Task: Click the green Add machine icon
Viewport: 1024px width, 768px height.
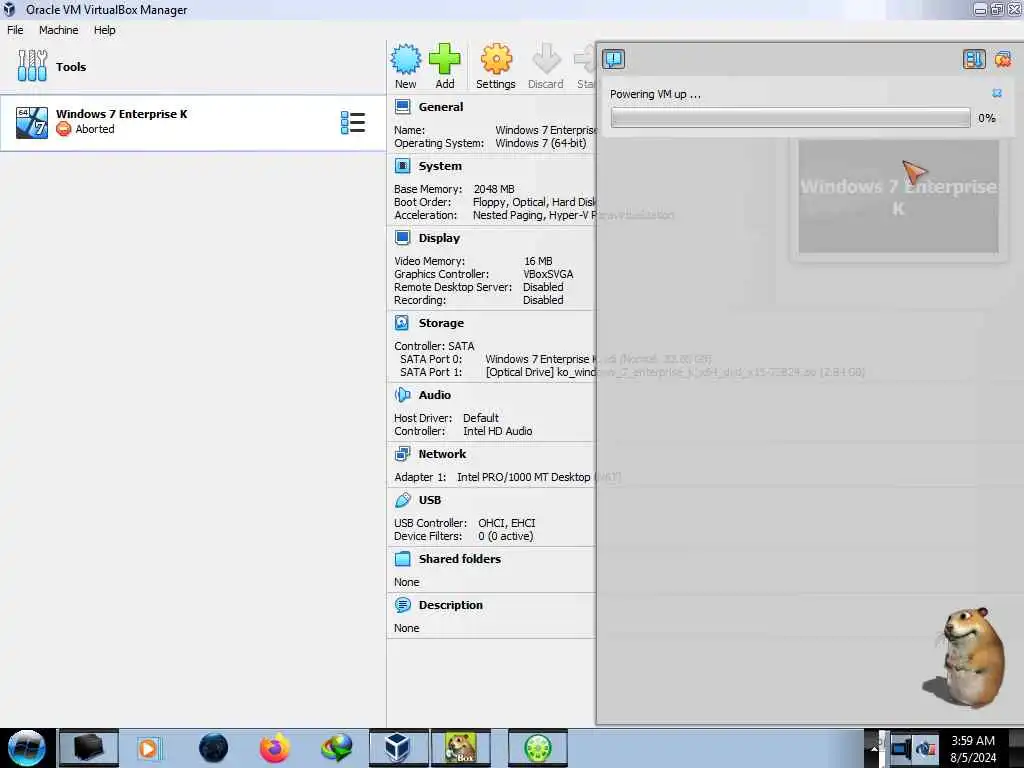Action: point(445,59)
